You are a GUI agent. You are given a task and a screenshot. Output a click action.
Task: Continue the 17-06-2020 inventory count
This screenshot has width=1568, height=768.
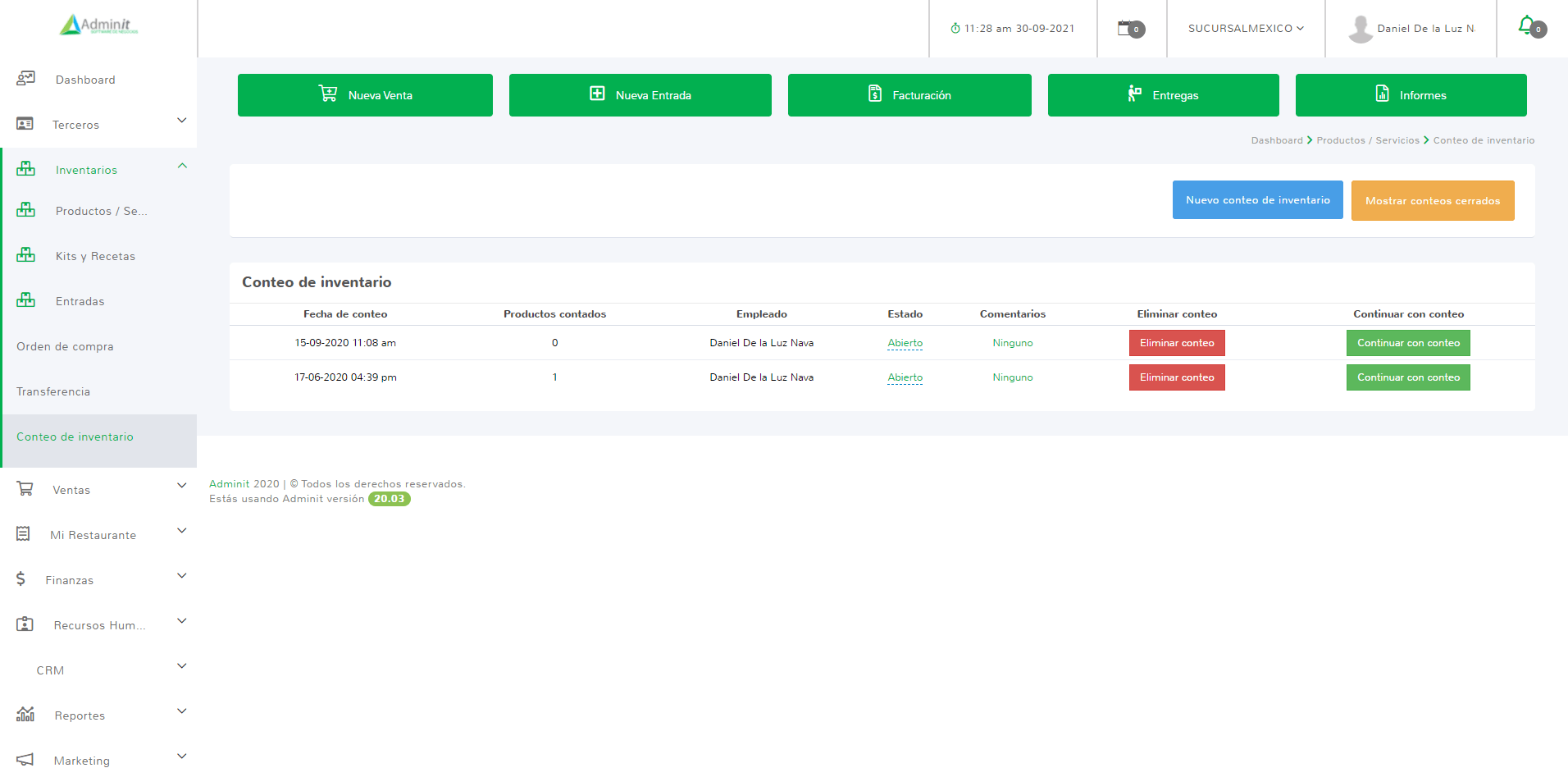[x=1407, y=377]
